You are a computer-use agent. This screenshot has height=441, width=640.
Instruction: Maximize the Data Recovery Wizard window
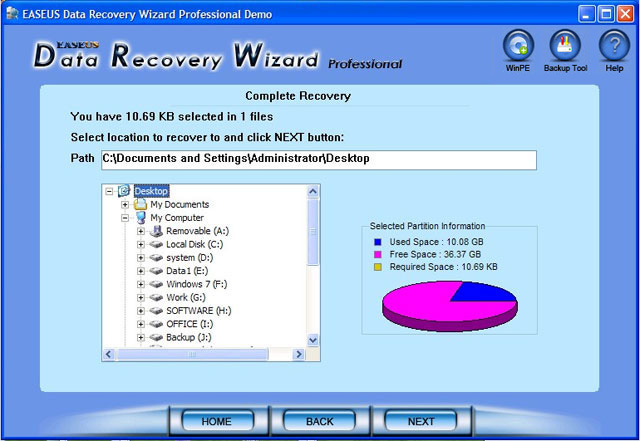606,14
